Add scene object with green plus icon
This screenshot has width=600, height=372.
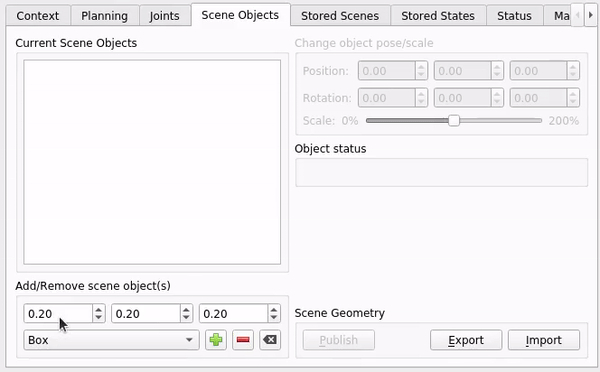(216, 340)
